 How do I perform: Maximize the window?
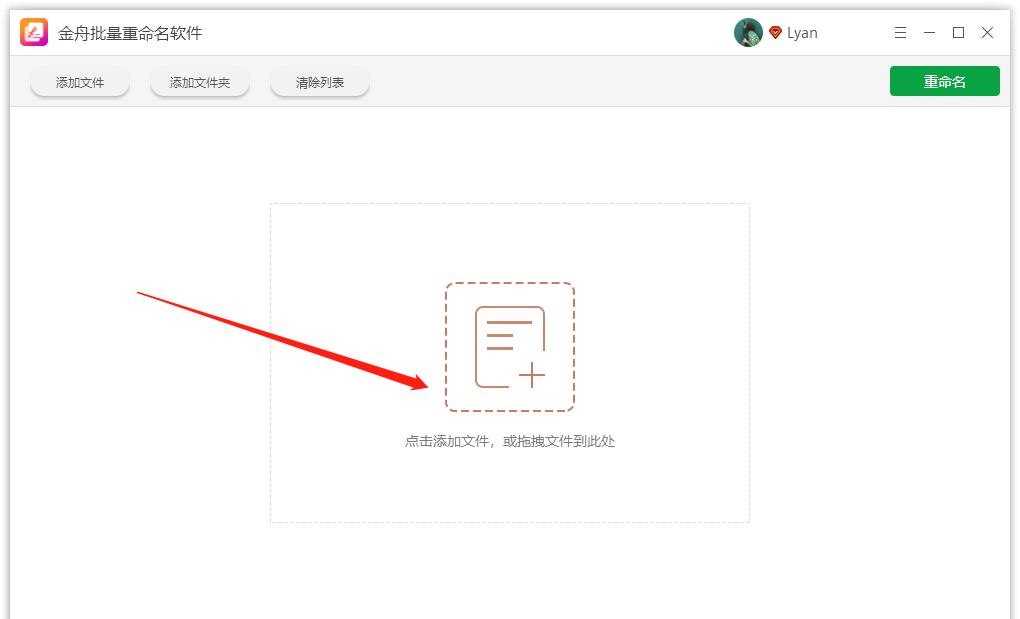point(958,33)
